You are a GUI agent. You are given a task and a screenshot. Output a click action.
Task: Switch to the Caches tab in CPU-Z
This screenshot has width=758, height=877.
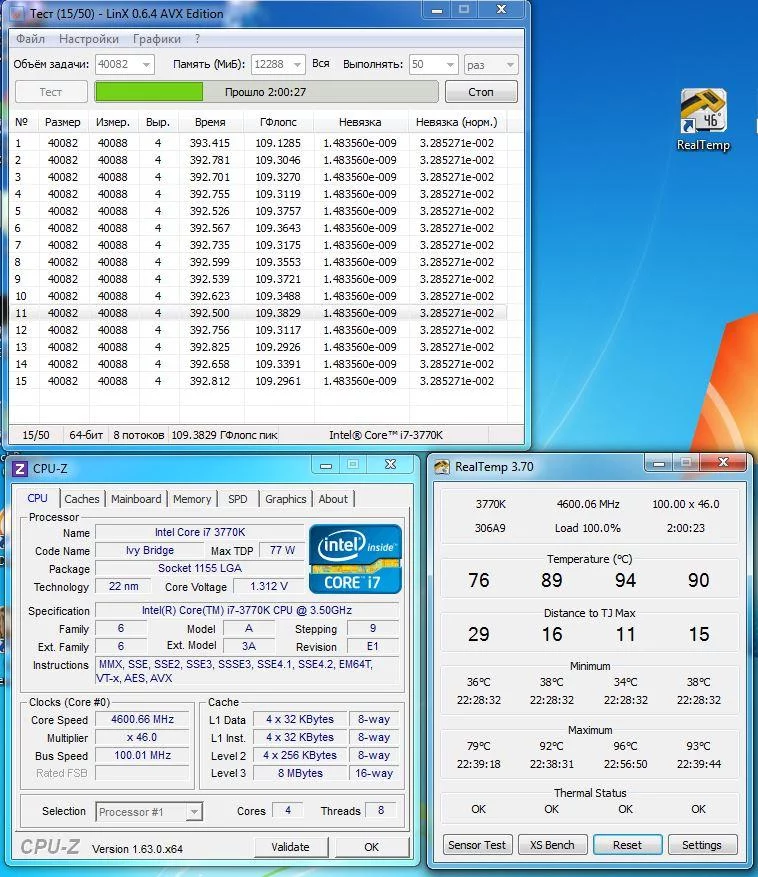click(82, 499)
